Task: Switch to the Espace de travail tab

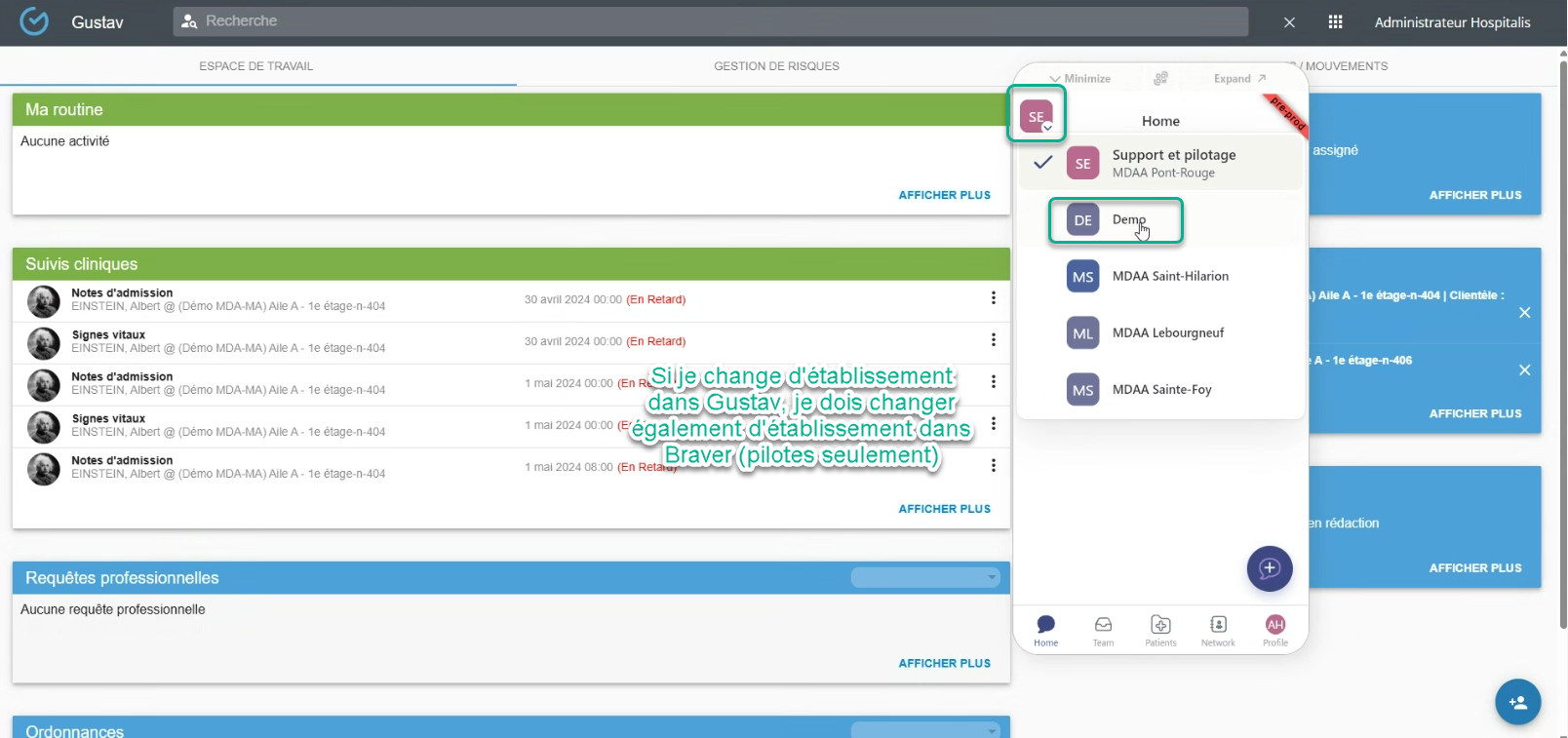Action: [256, 66]
